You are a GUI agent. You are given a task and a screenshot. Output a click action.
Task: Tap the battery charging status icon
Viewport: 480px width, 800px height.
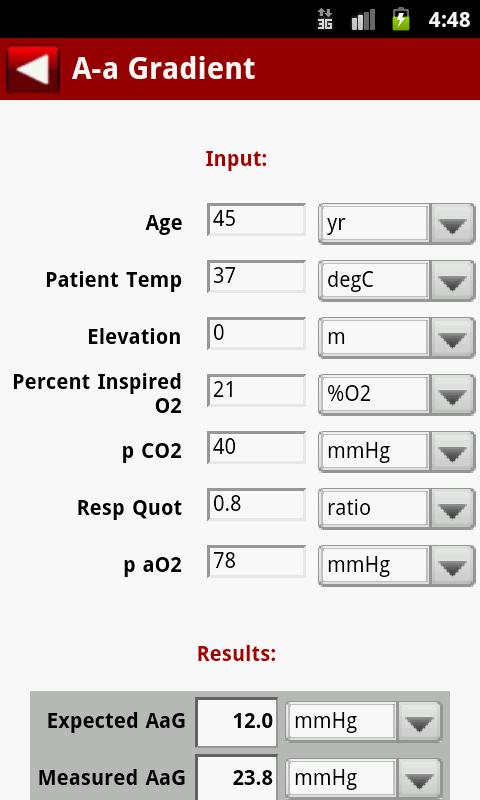[x=400, y=19]
